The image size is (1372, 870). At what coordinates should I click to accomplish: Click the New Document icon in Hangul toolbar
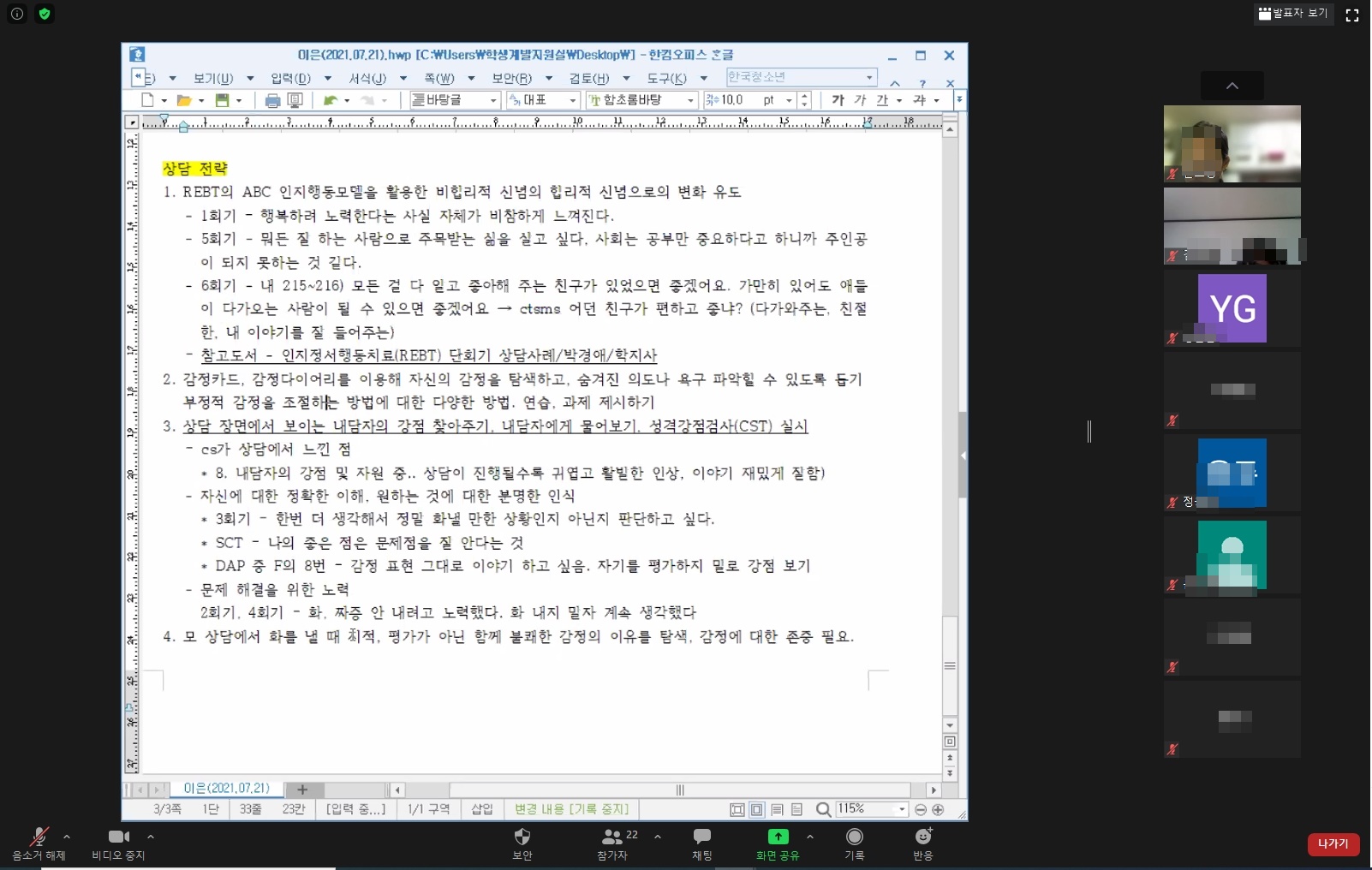coord(147,100)
